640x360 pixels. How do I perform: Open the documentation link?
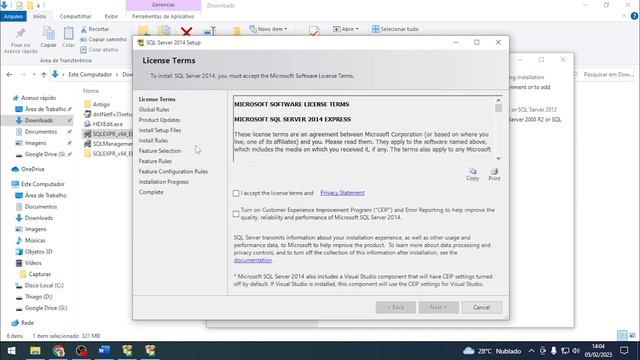(x=253, y=260)
